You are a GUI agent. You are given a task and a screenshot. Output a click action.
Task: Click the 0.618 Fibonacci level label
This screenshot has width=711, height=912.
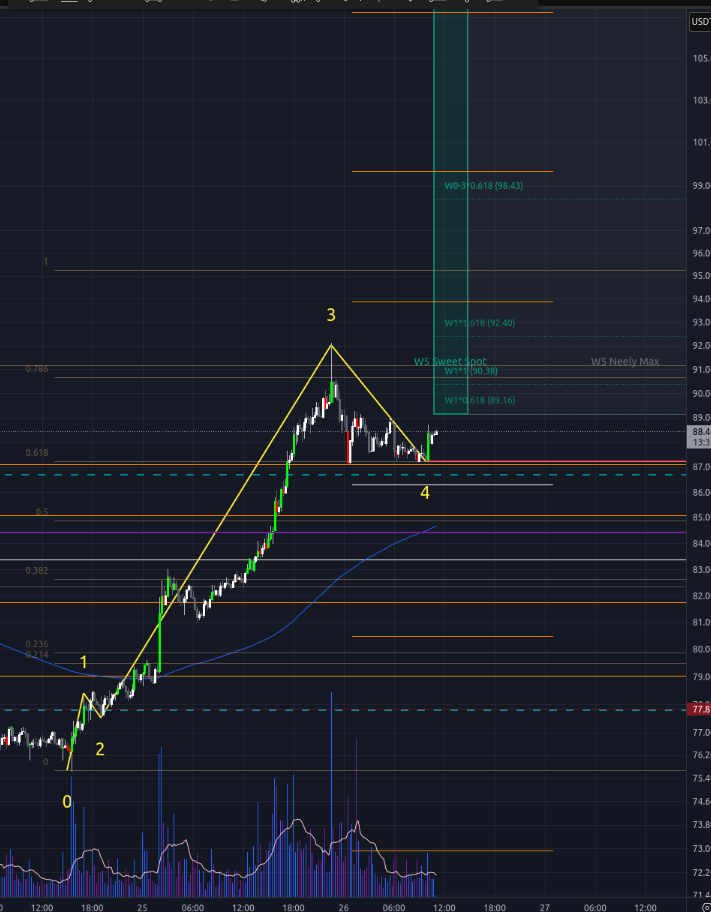click(x=36, y=453)
